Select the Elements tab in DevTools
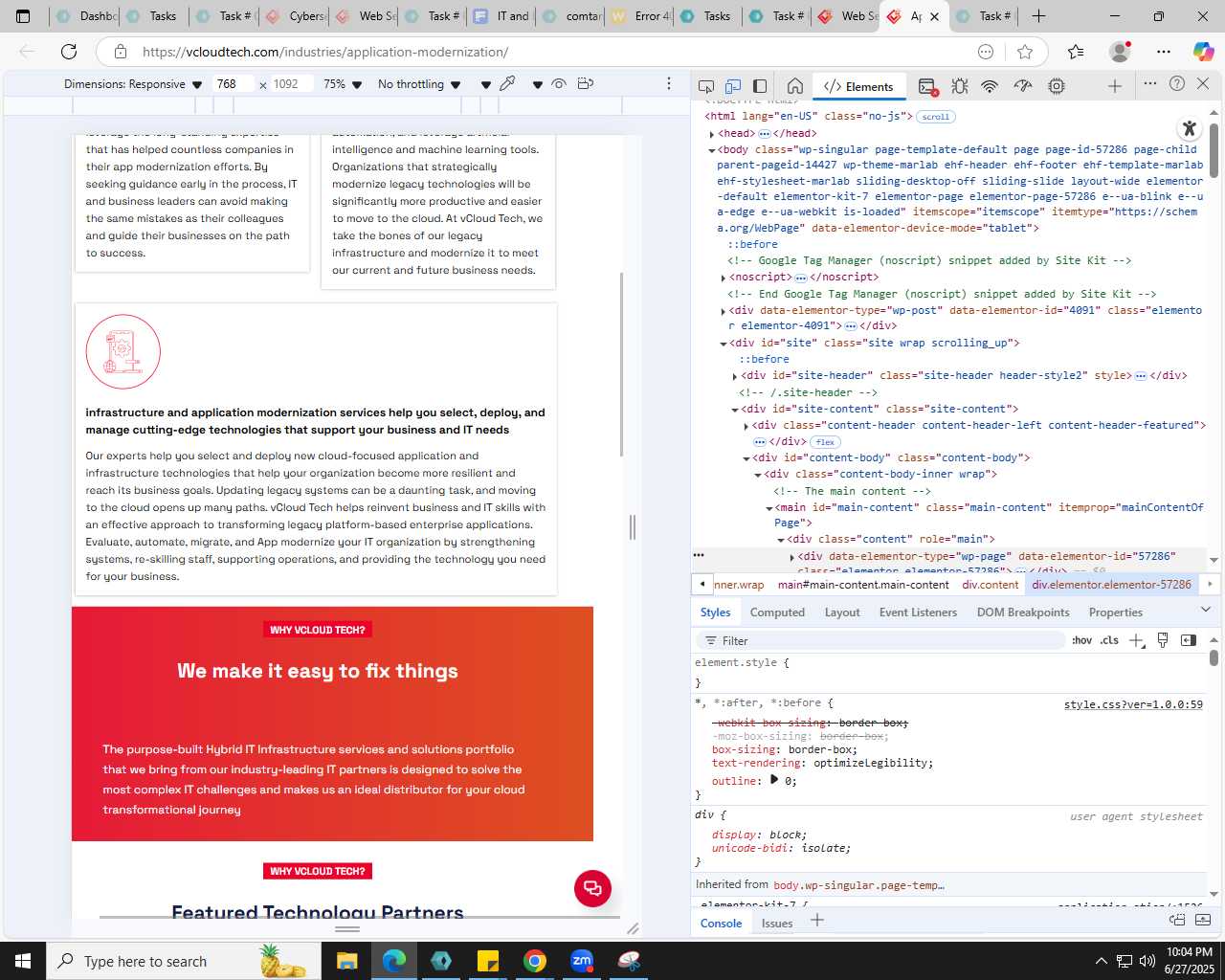Viewport: 1225px width, 980px height. pos(858,86)
